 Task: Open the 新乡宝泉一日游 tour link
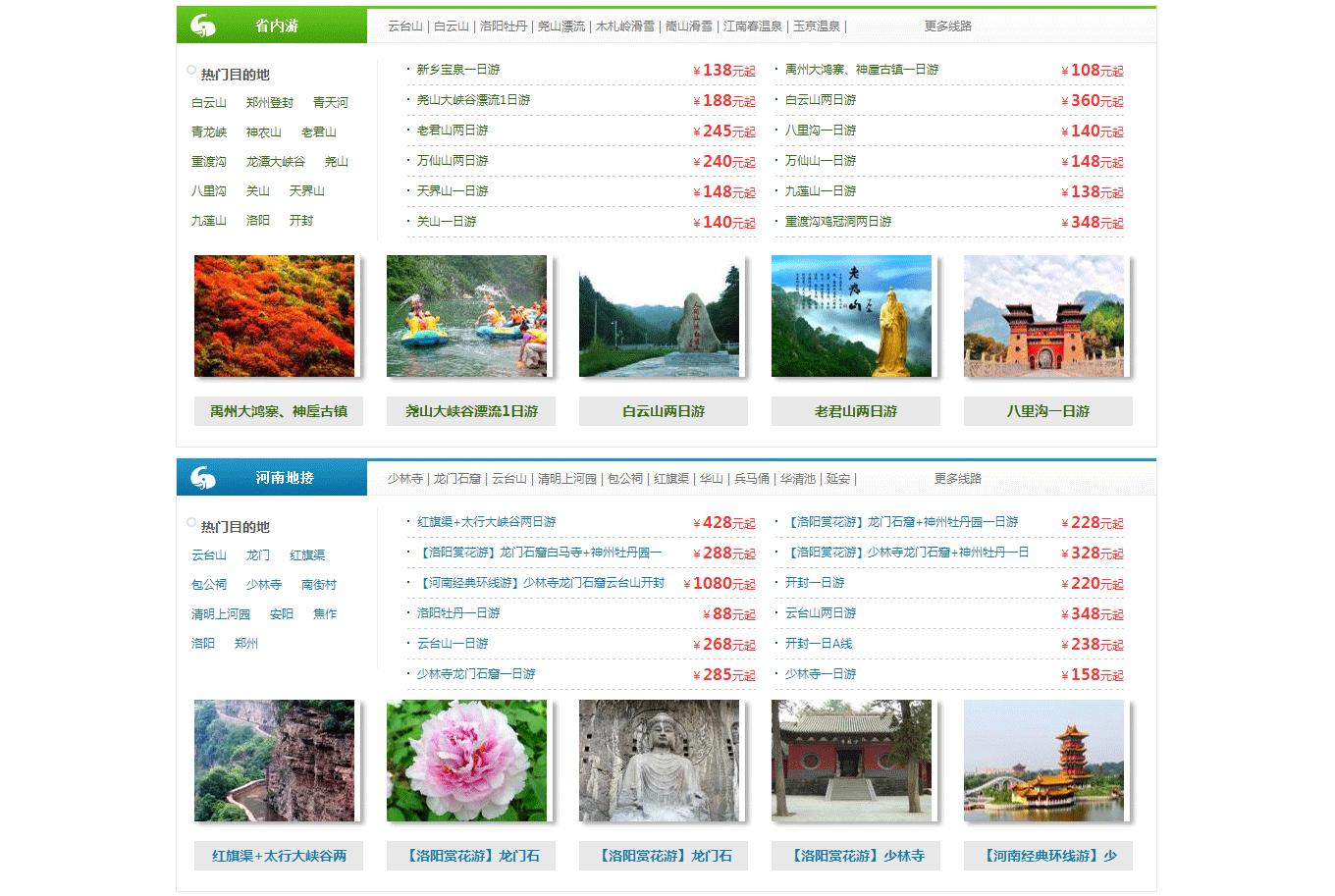(x=456, y=70)
